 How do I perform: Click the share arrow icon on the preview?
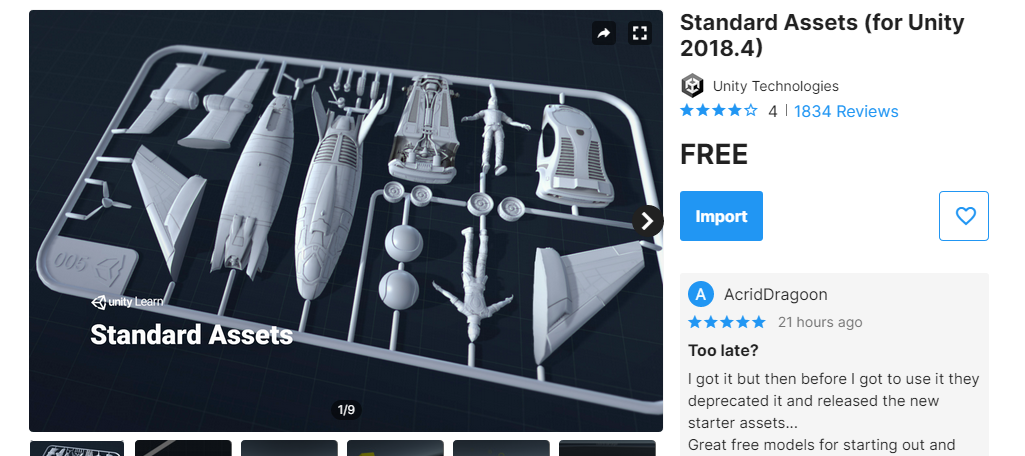point(604,33)
